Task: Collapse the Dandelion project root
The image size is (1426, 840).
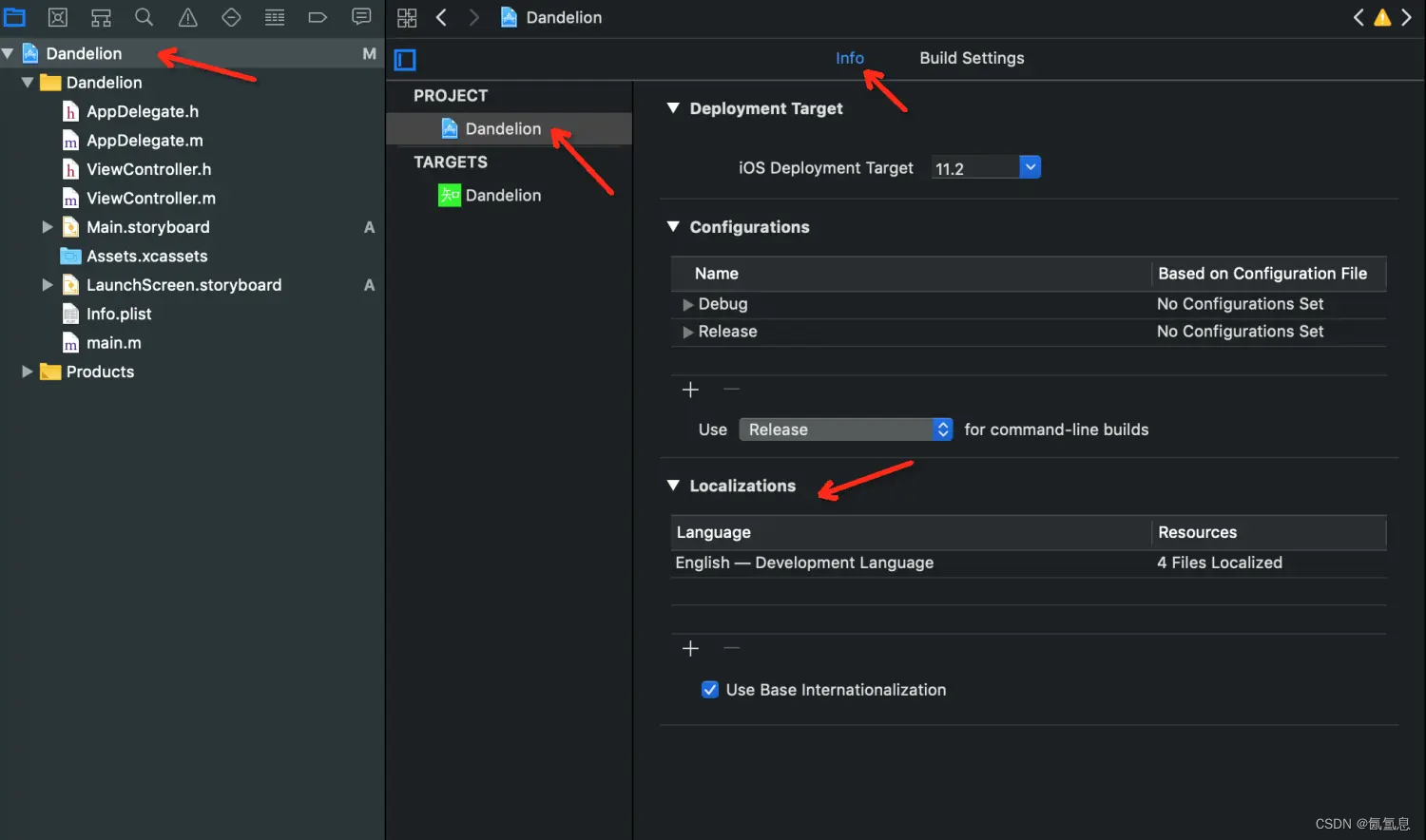Action: 8,53
